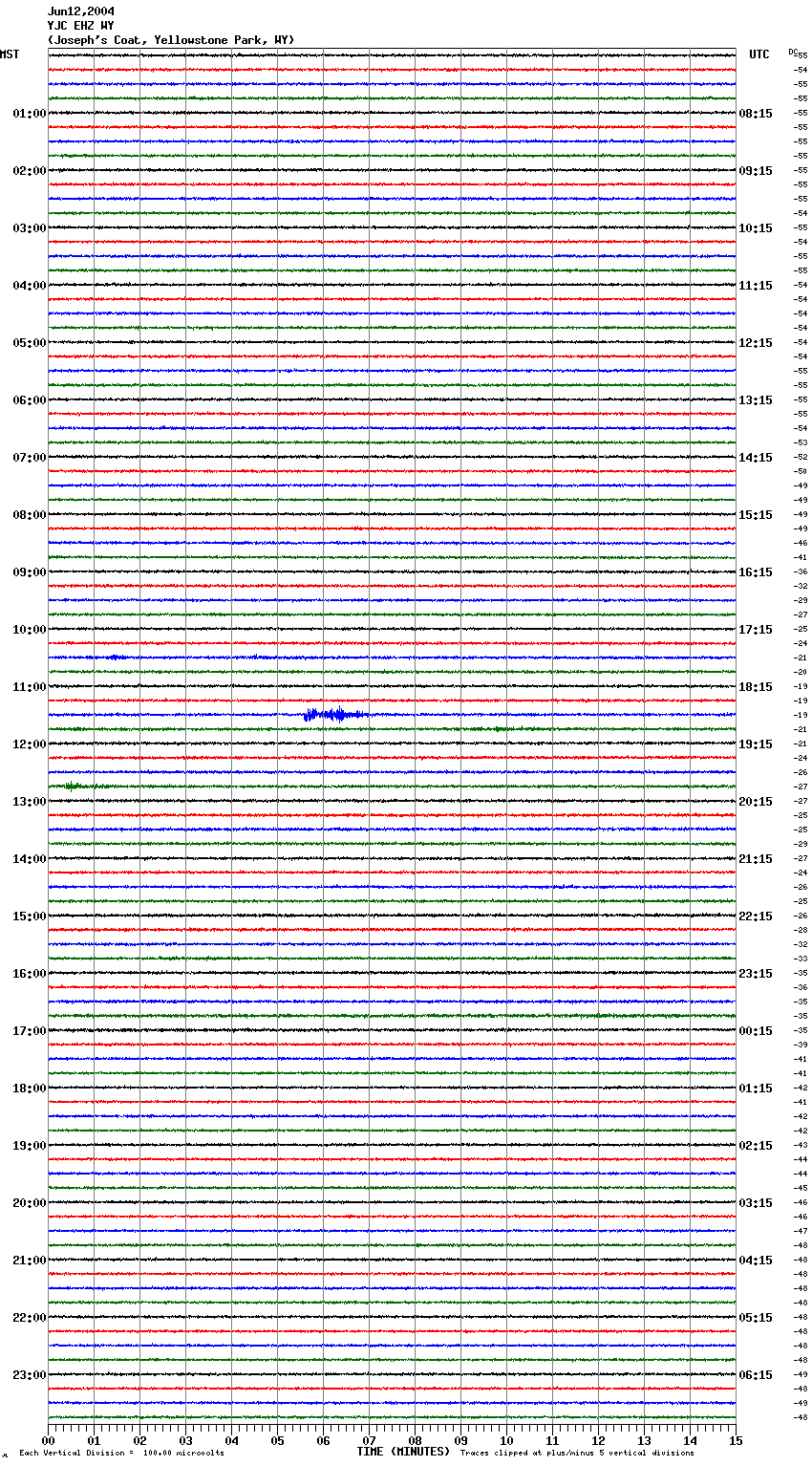Click the 17:15 UTC time label

point(756,630)
